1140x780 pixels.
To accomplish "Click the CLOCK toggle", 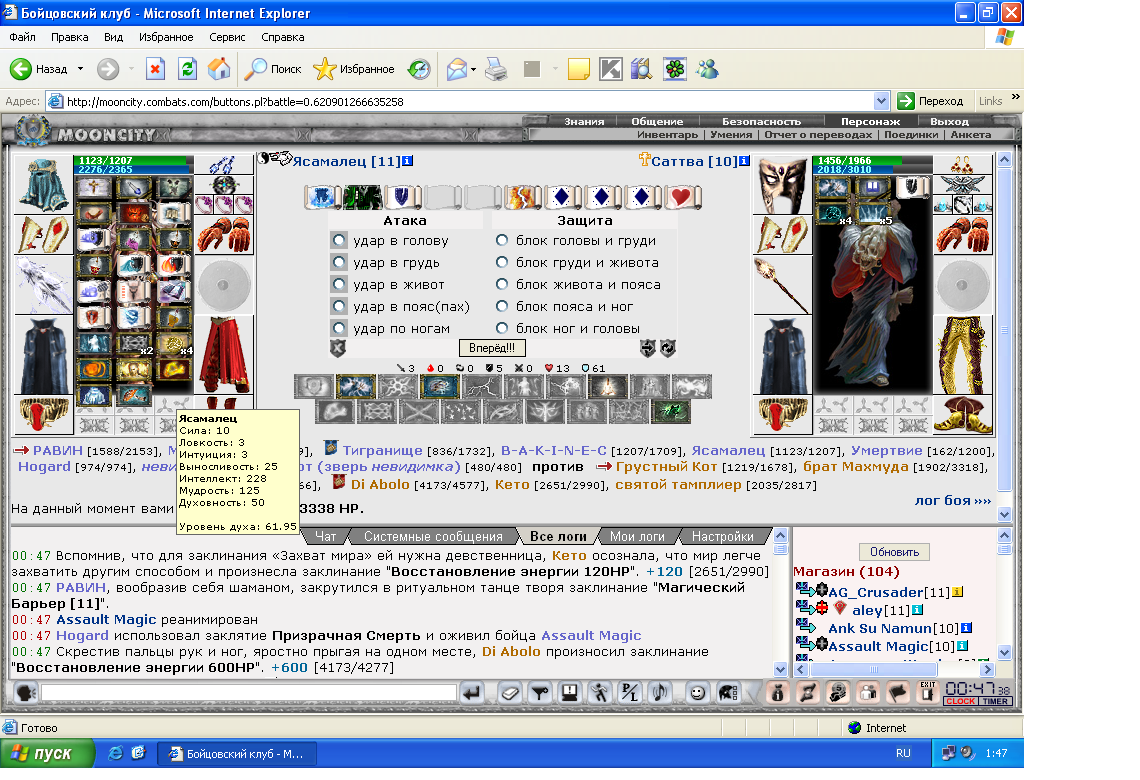I will pyautogui.click(x=960, y=701).
